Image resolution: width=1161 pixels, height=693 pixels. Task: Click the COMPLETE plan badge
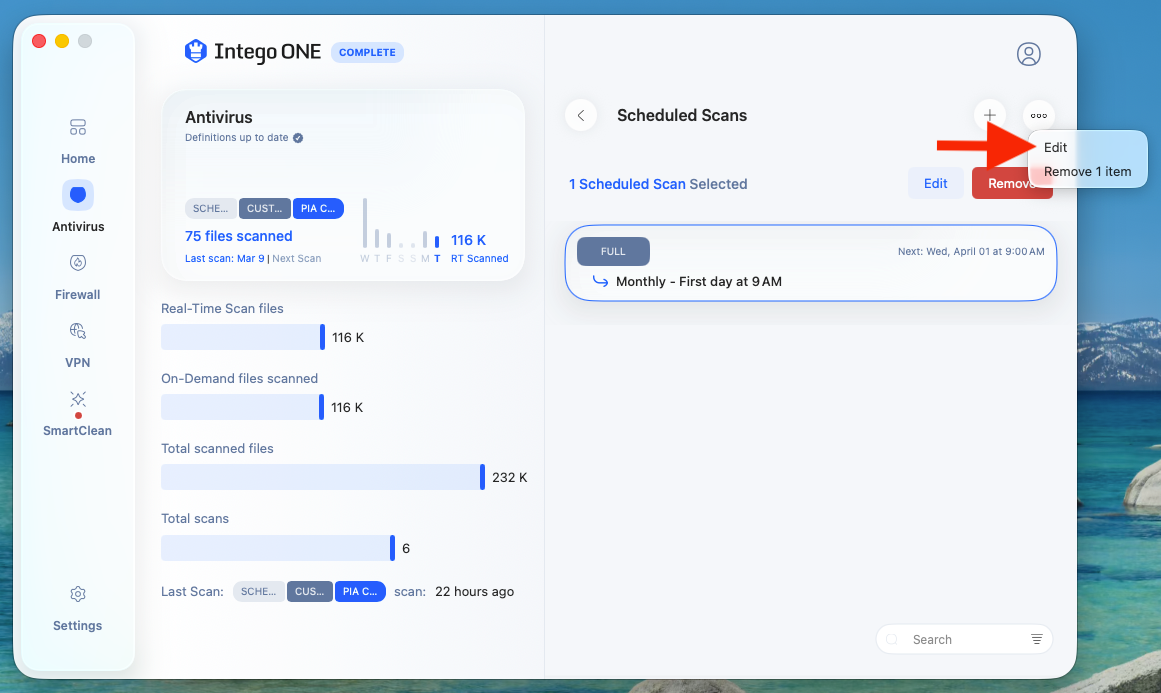pos(367,53)
